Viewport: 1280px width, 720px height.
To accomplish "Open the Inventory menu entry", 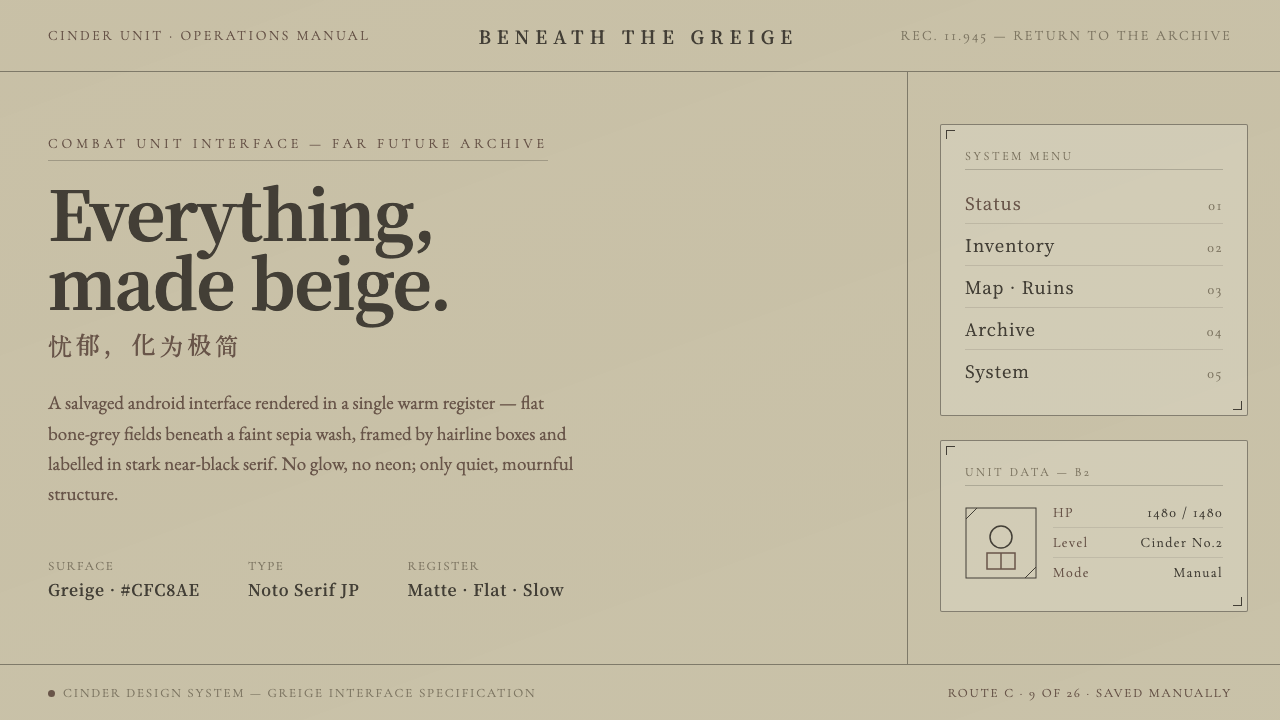I will coord(1094,246).
